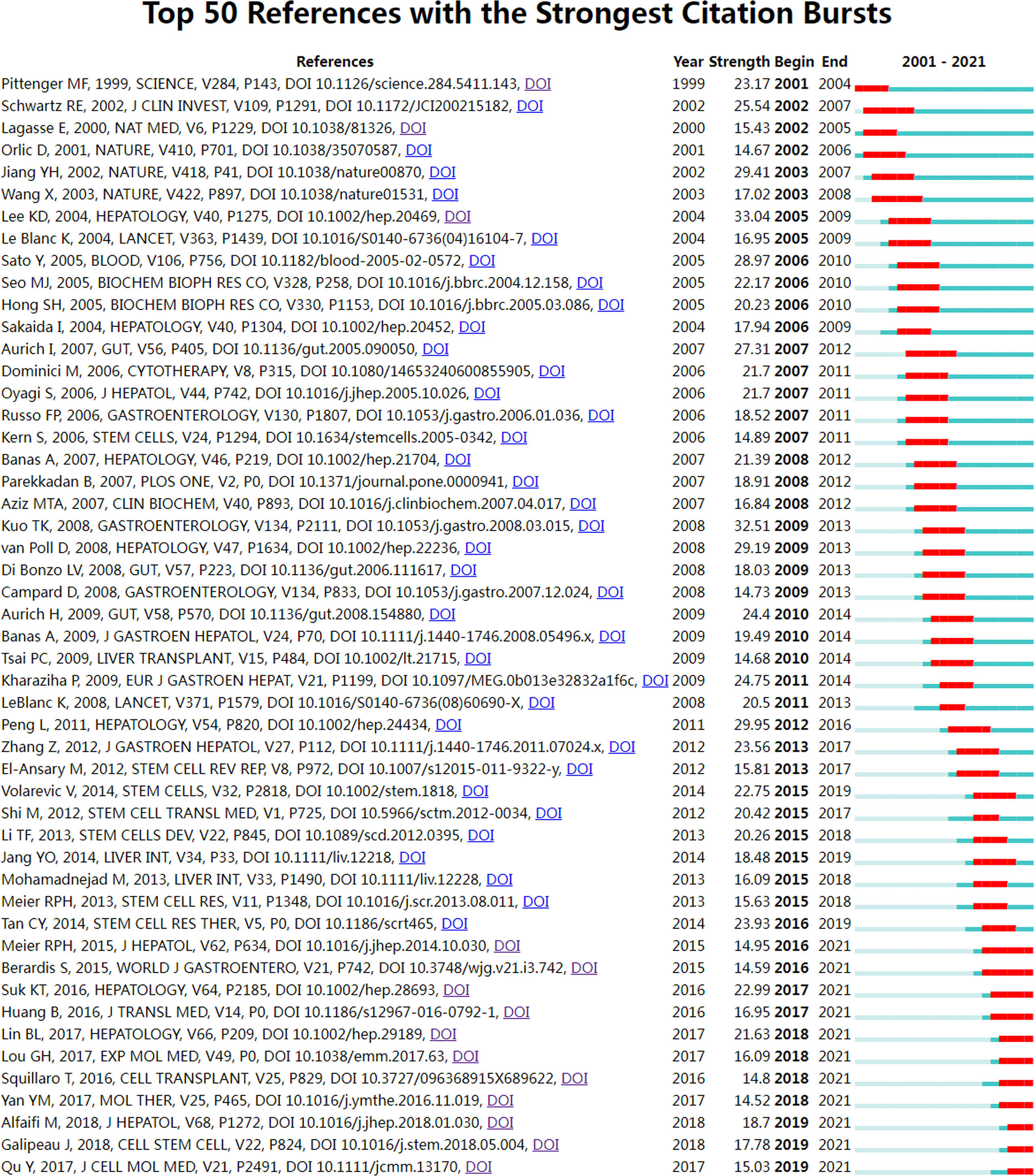
Task: Open DOI link for Oyagi S 2006
Action: pos(487,393)
